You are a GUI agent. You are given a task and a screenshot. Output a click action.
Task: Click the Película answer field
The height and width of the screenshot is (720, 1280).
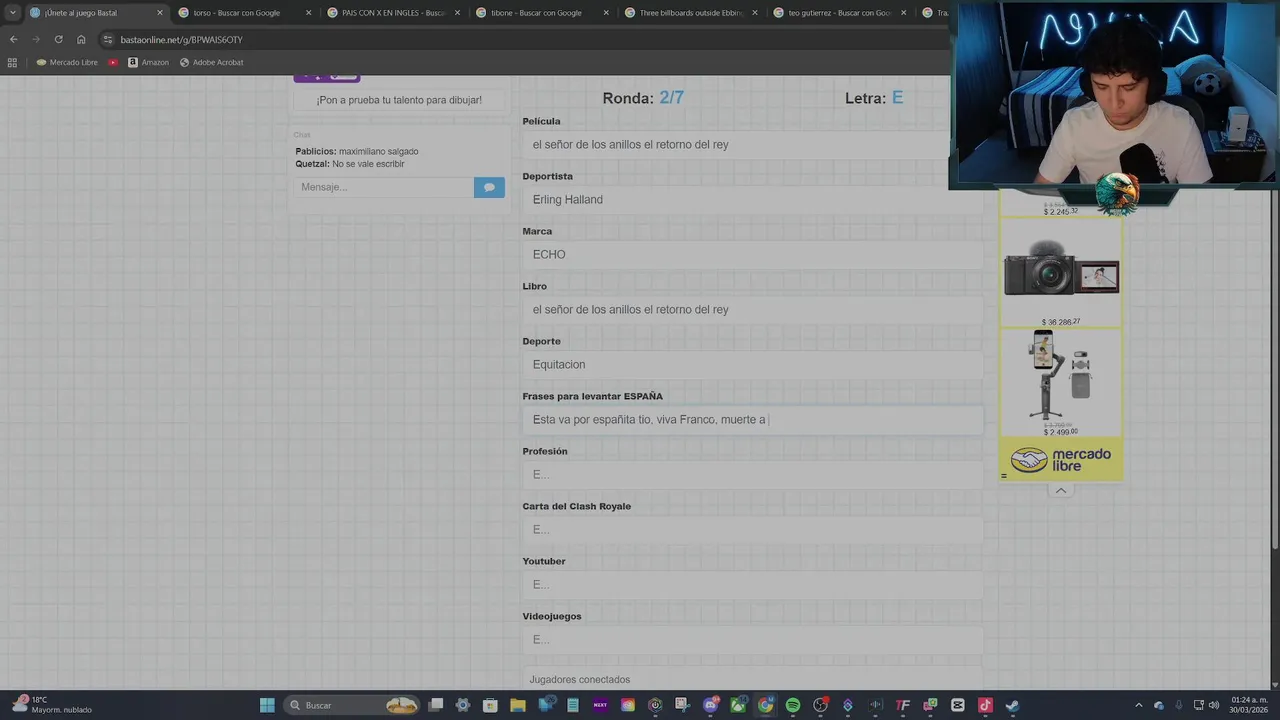752,144
